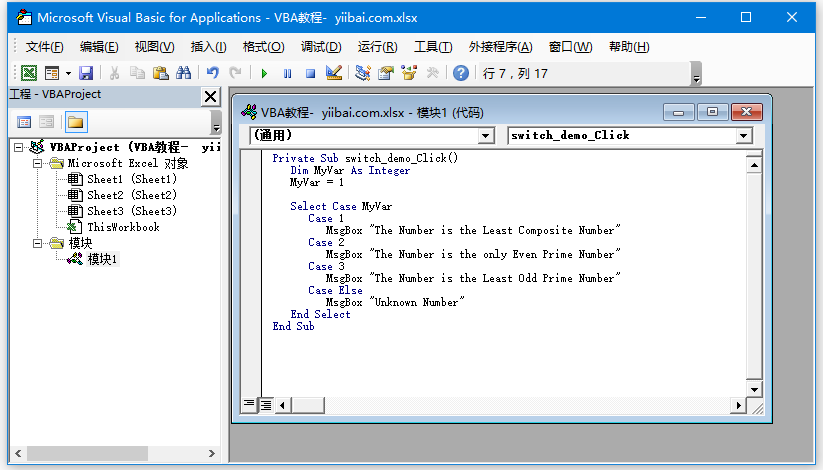Click the 'End Select' code line

(x=320, y=314)
